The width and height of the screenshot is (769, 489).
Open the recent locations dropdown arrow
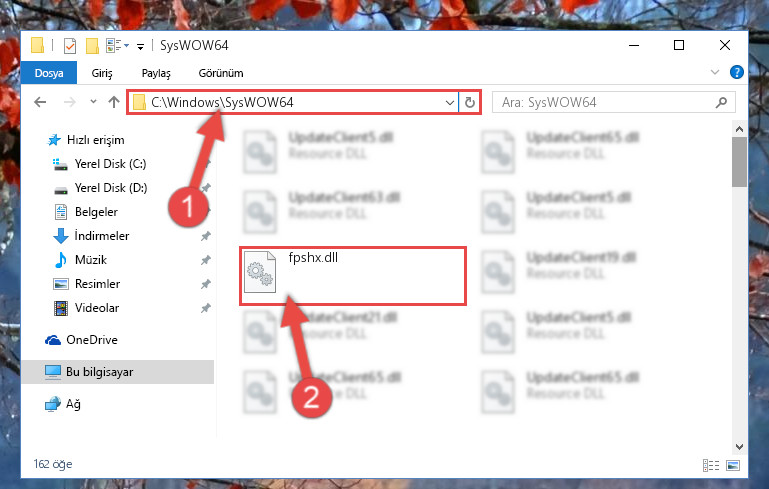click(x=93, y=102)
